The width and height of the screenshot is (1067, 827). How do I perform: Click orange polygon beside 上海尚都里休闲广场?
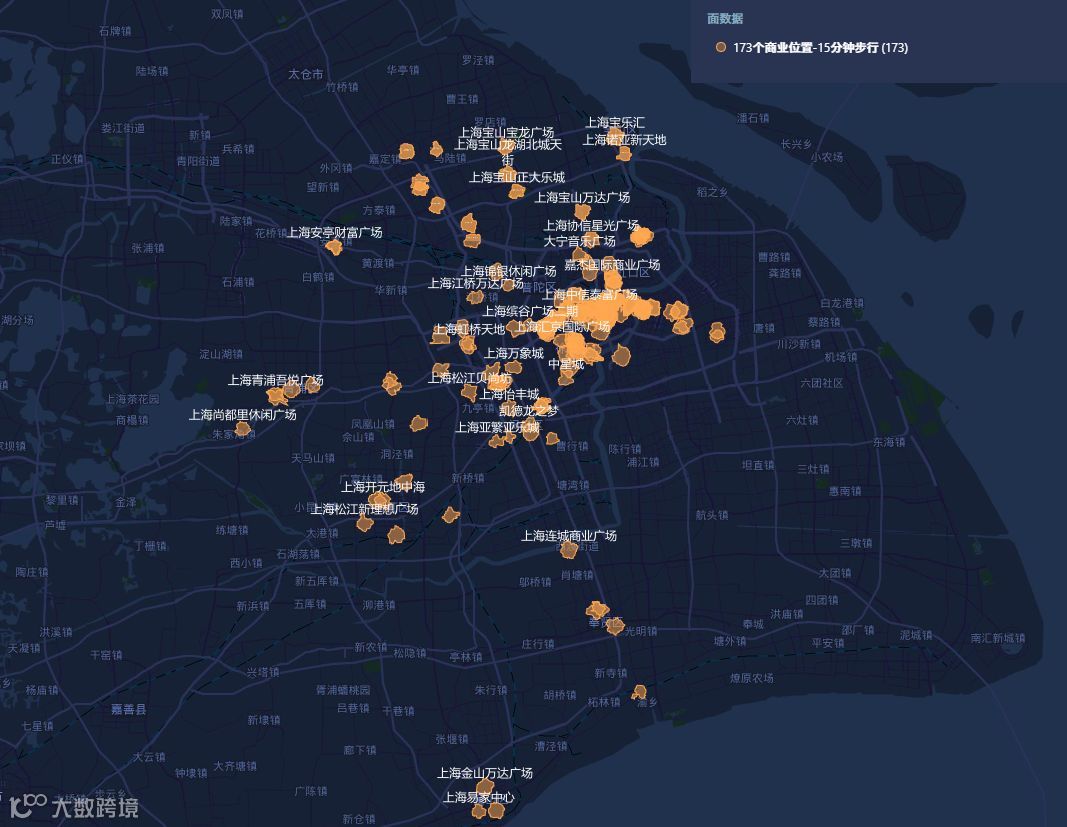(x=243, y=429)
